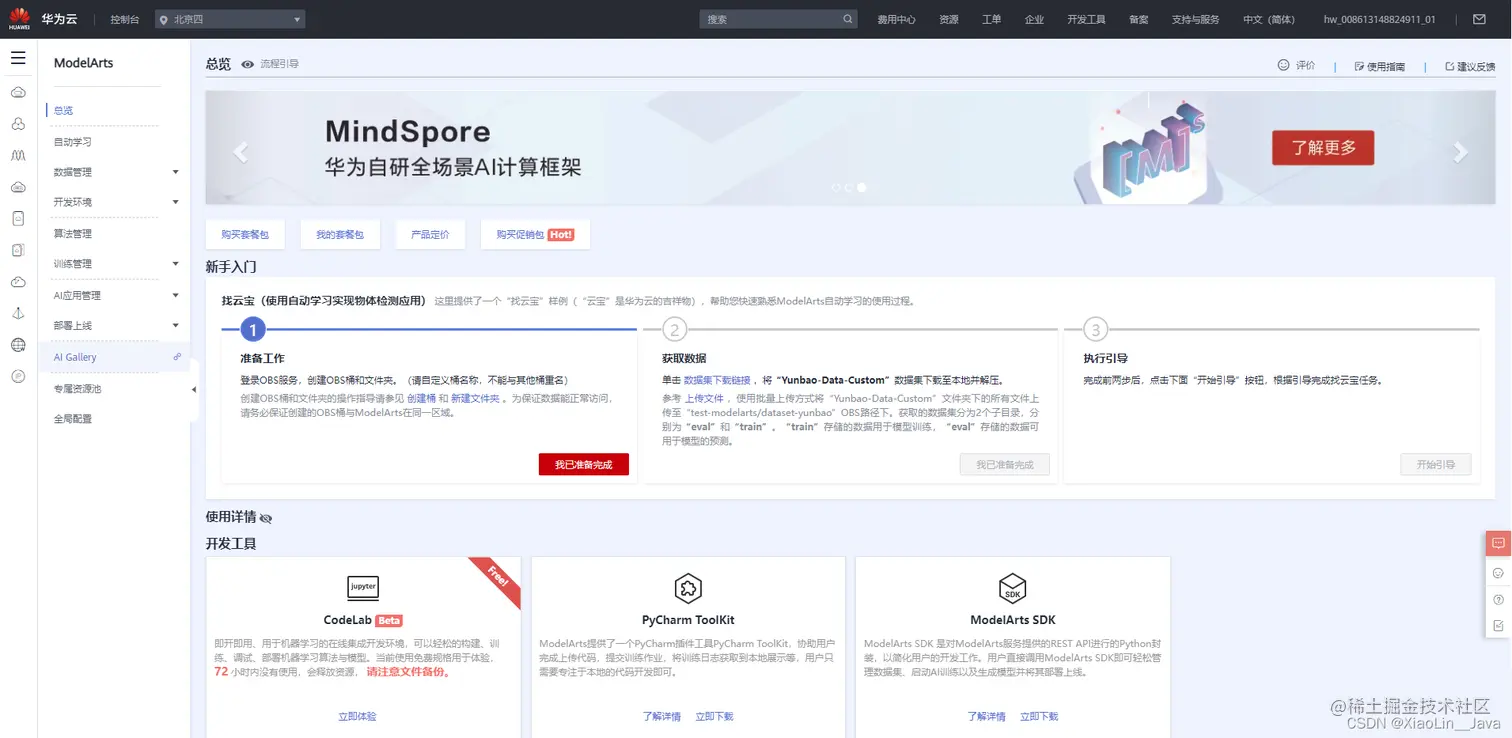This screenshot has height=738, width=1512.
Task: Open 全局配置 in the sidebar
Action: tap(72, 419)
